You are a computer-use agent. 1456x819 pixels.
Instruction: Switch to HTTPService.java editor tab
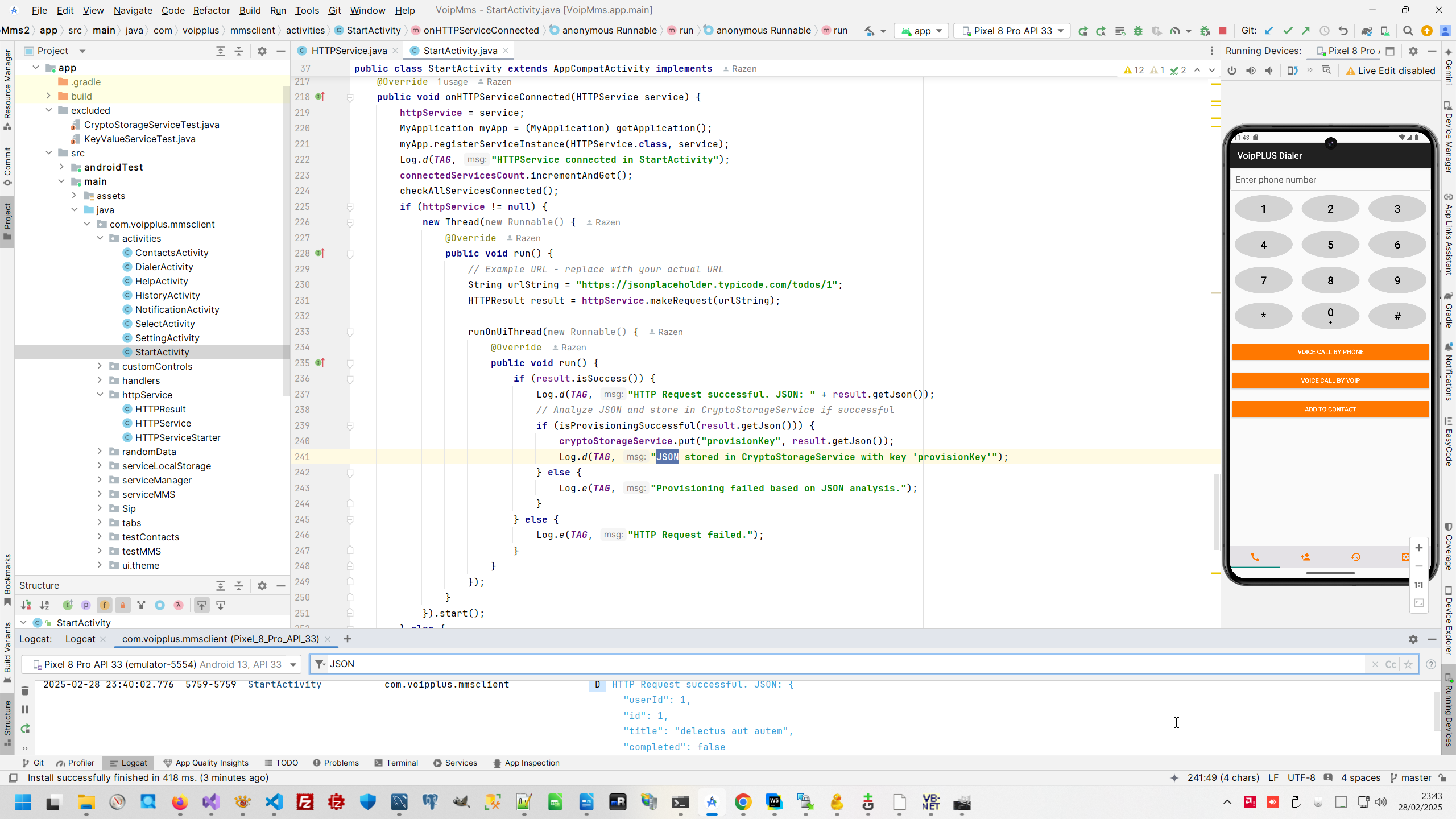coord(349,51)
